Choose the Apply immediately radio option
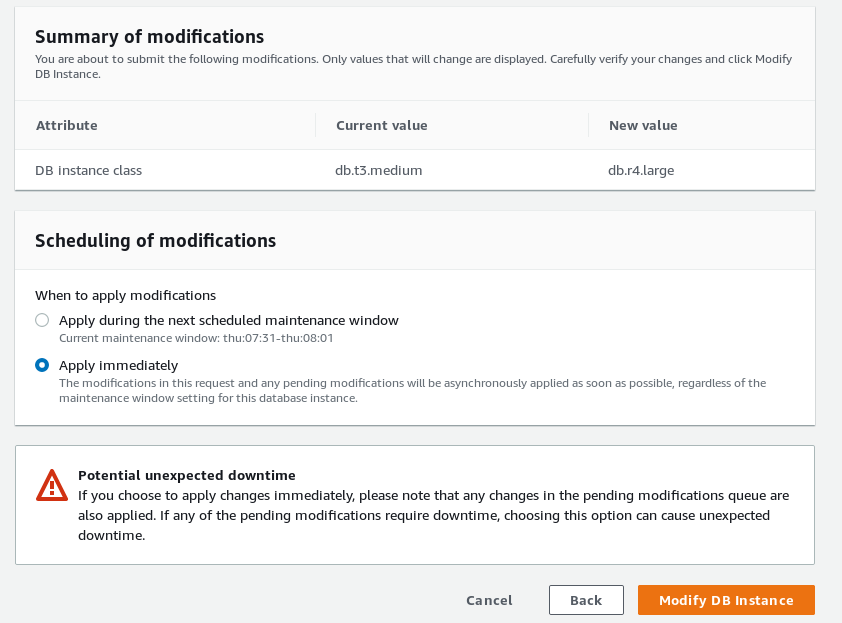 point(42,365)
